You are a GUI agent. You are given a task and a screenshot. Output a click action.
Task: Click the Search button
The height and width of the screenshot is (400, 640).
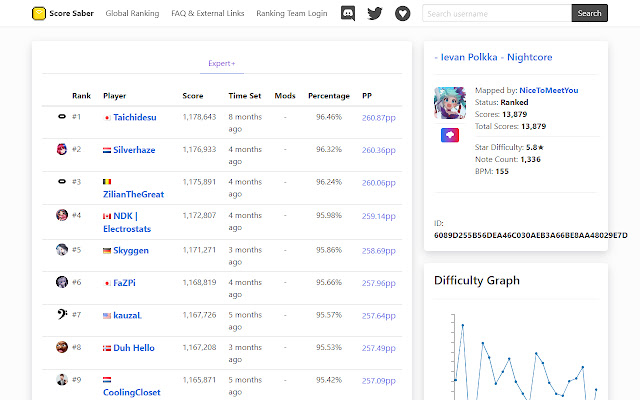click(x=589, y=13)
